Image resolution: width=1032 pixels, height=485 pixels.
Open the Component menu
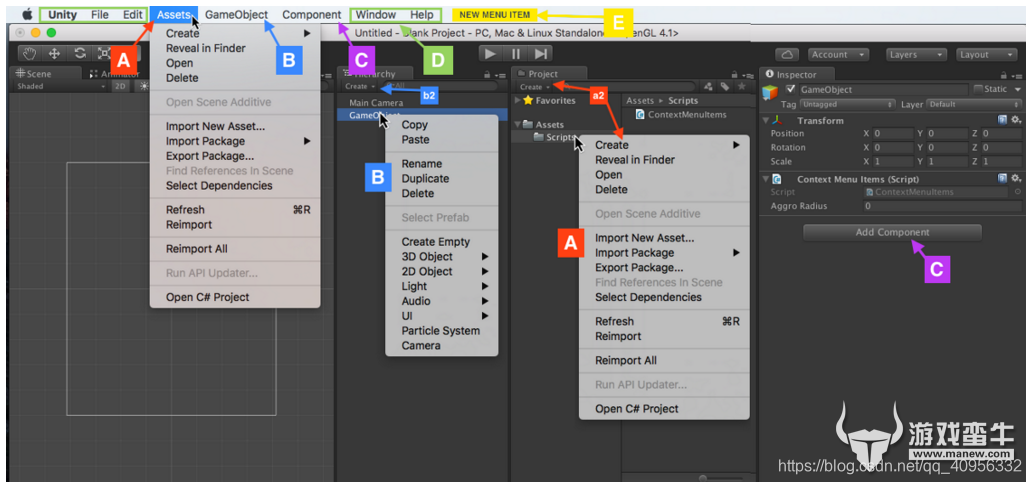coord(311,14)
